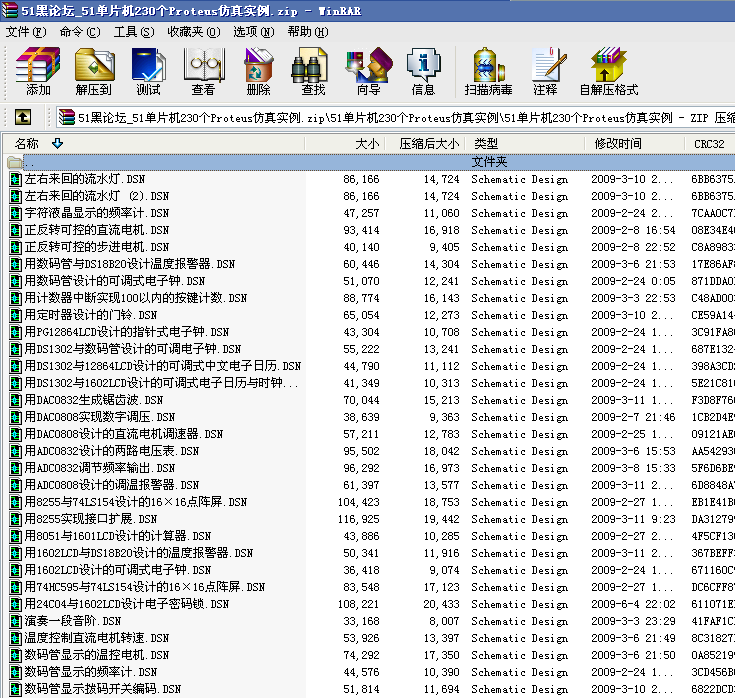Click the archive icon in address bar
This screenshot has width=735, height=698.
click(67, 117)
